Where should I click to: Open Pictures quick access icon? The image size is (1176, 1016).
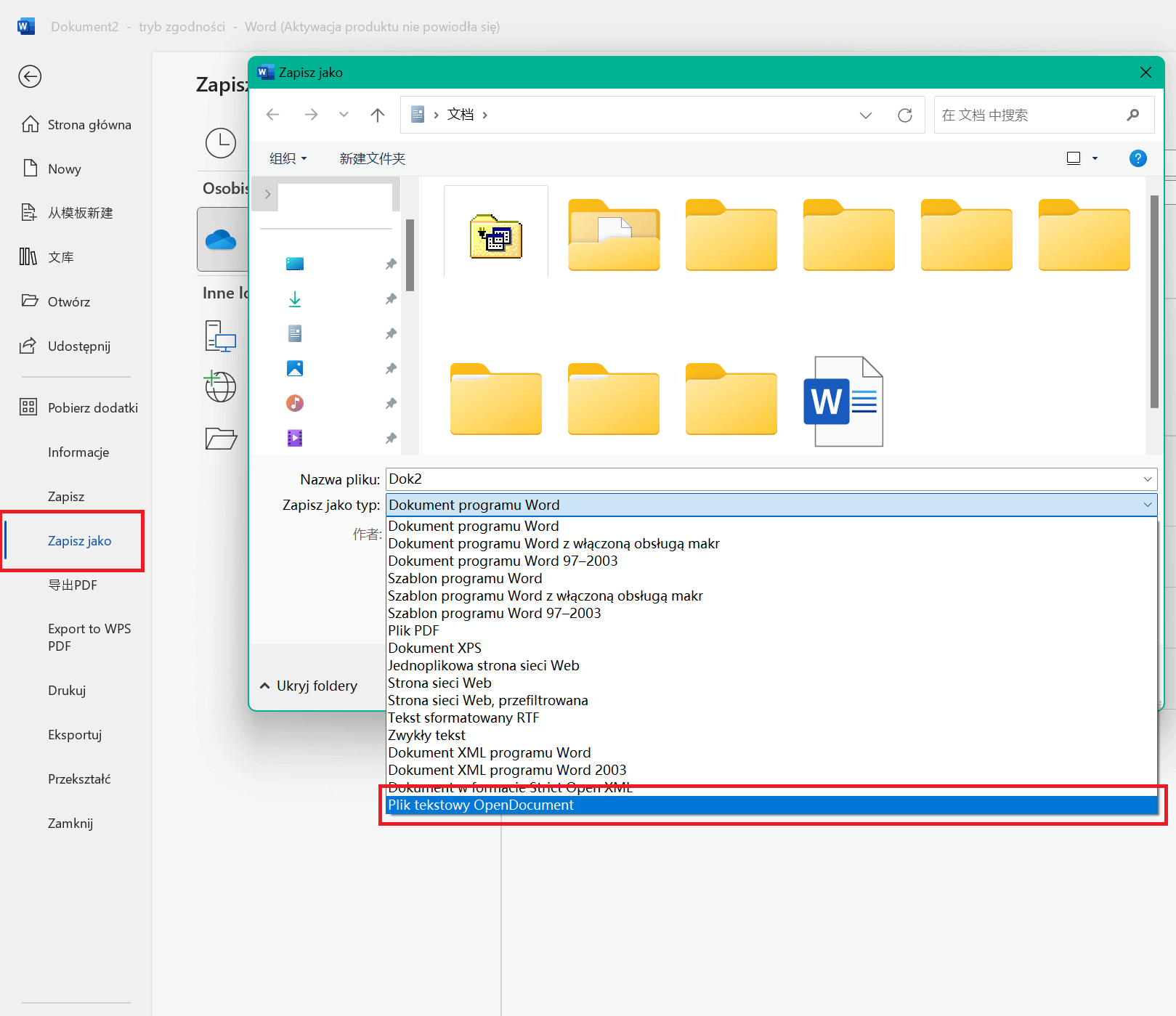(x=295, y=368)
